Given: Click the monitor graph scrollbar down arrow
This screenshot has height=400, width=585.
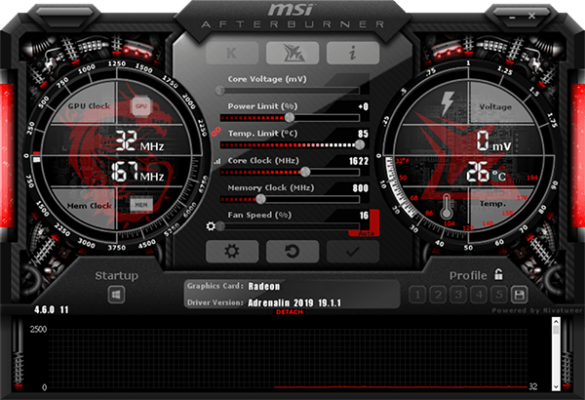Looking at the screenshot, I should coord(556,387).
